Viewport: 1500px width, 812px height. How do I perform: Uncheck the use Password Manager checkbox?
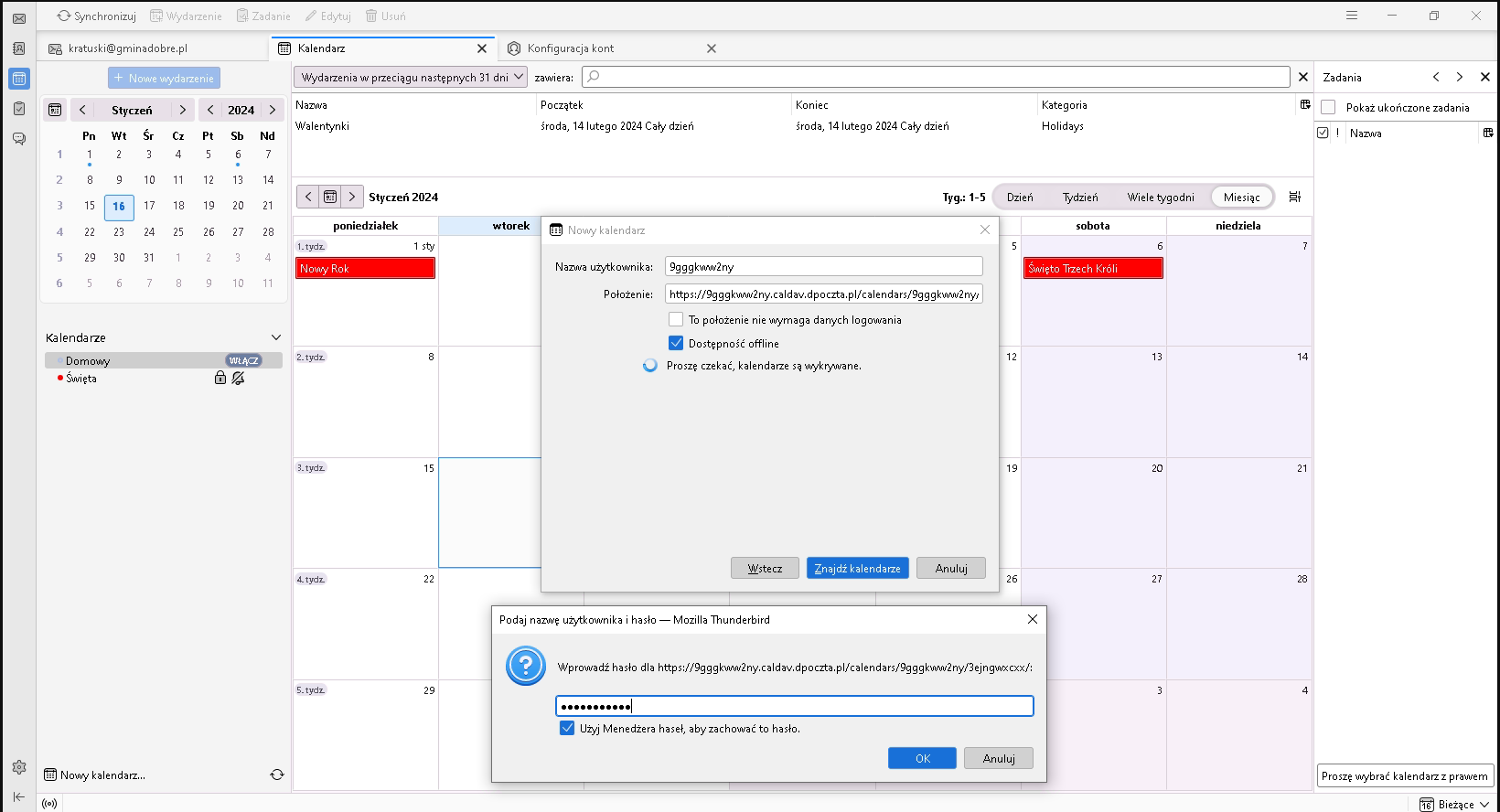567,729
